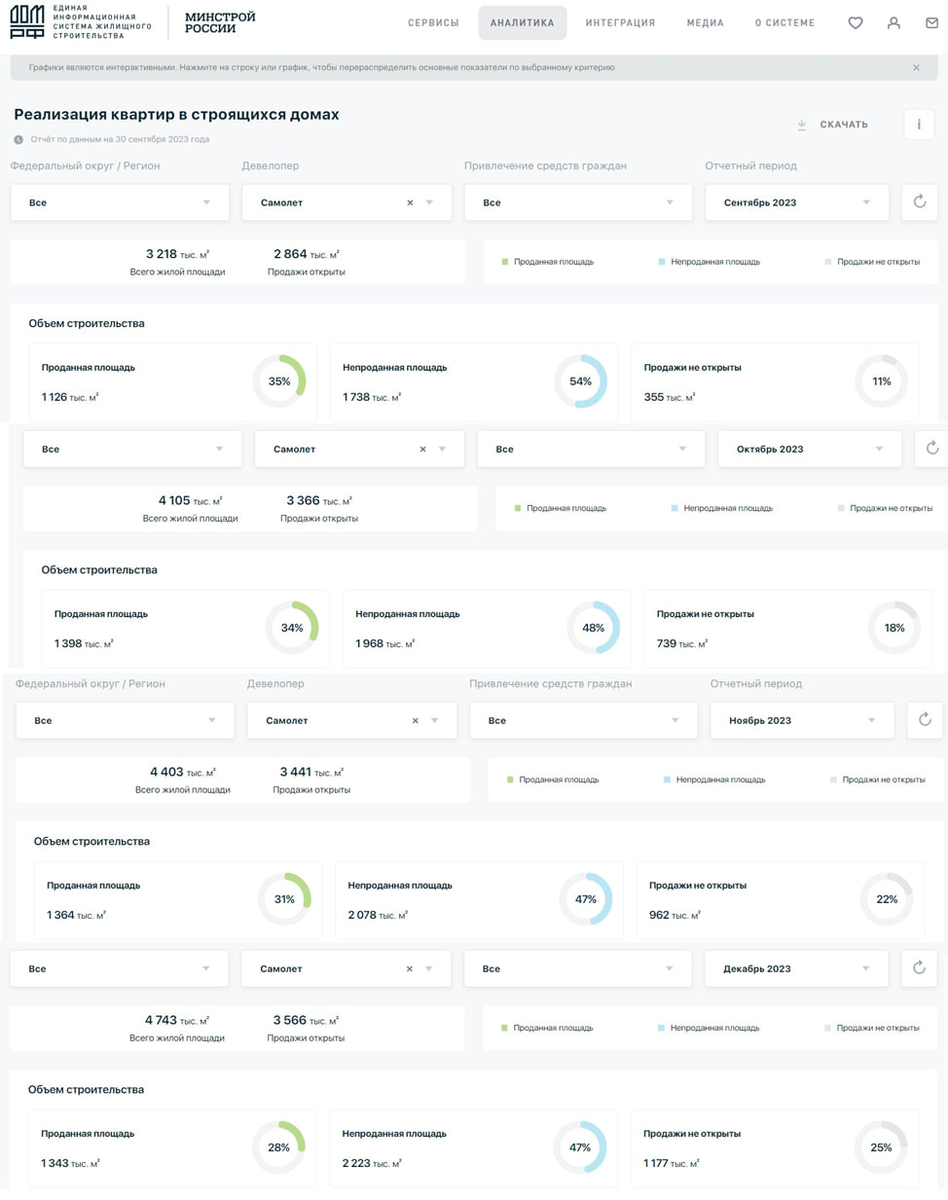Expand funds dropdown 'Все' beside Ноябрь 2023
Image resolution: width=948 pixels, height=1200 pixels.
tap(584, 720)
